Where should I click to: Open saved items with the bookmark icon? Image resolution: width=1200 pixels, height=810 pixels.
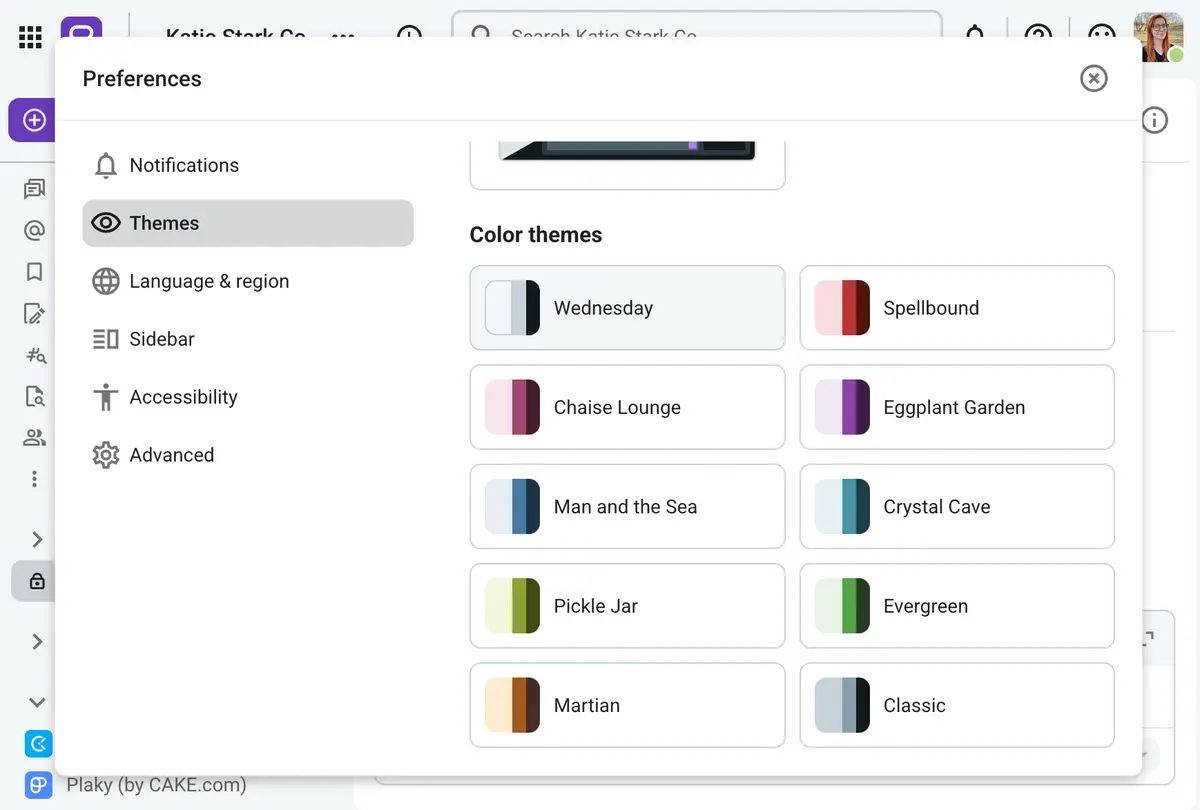[33, 272]
